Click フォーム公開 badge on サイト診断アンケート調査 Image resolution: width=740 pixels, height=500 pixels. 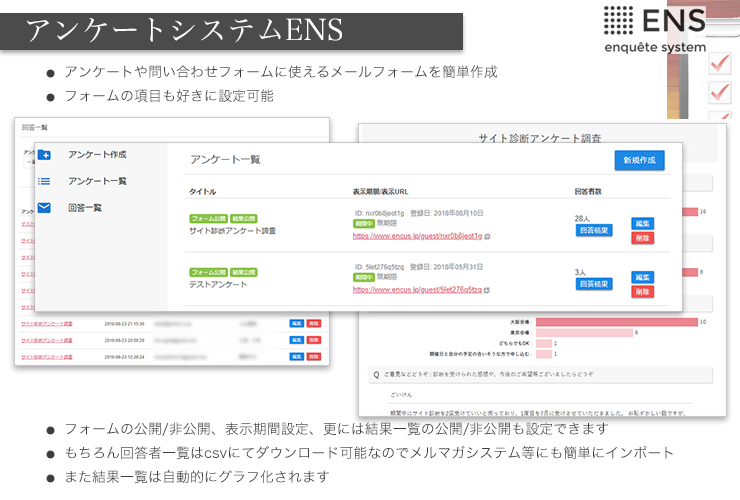click(x=209, y=219)
